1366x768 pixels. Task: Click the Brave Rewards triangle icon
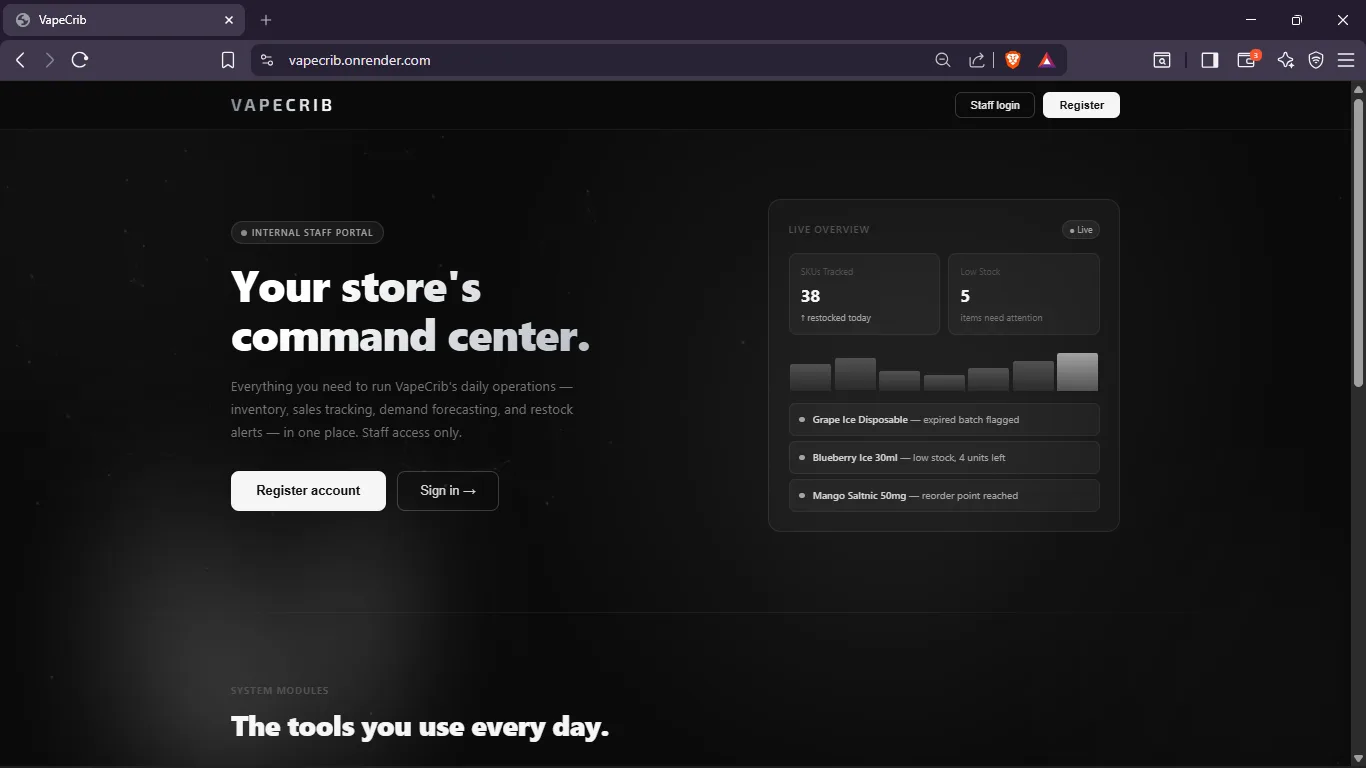1045,60
